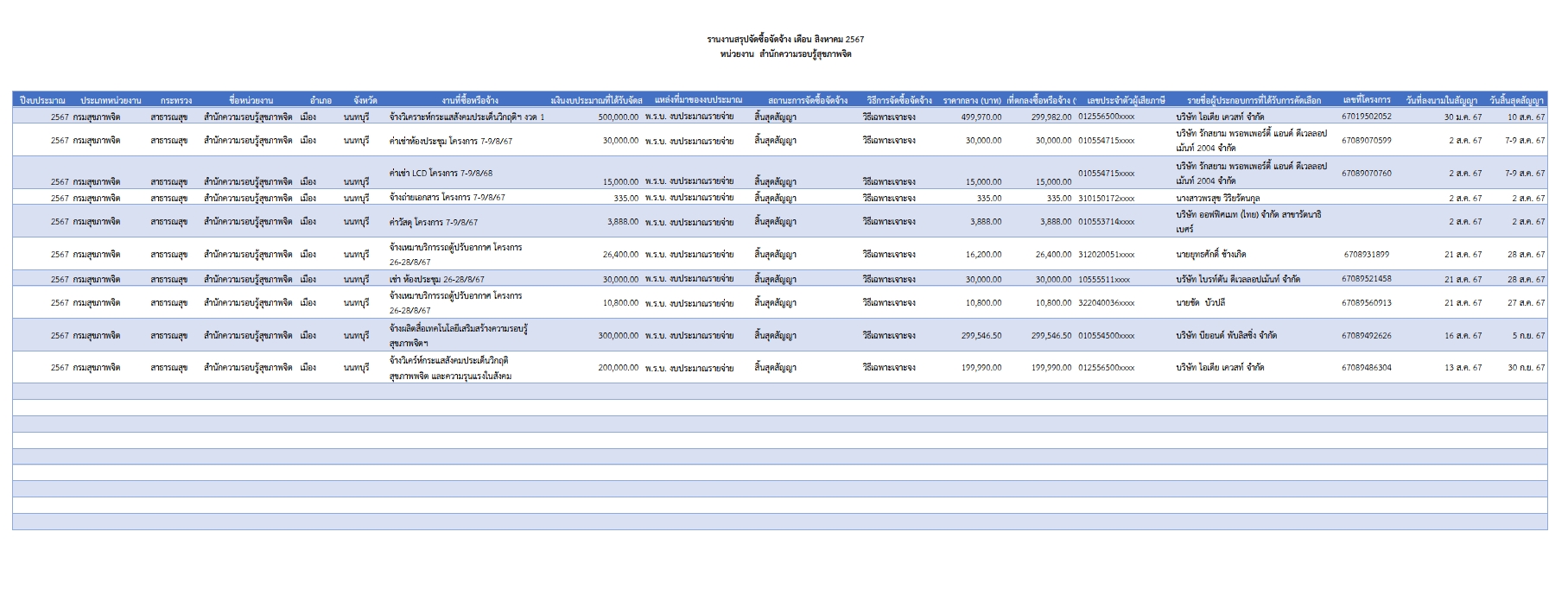Select project number '67089070599'
Screen dimensions: 1568x595
(x=1367, y=140)
